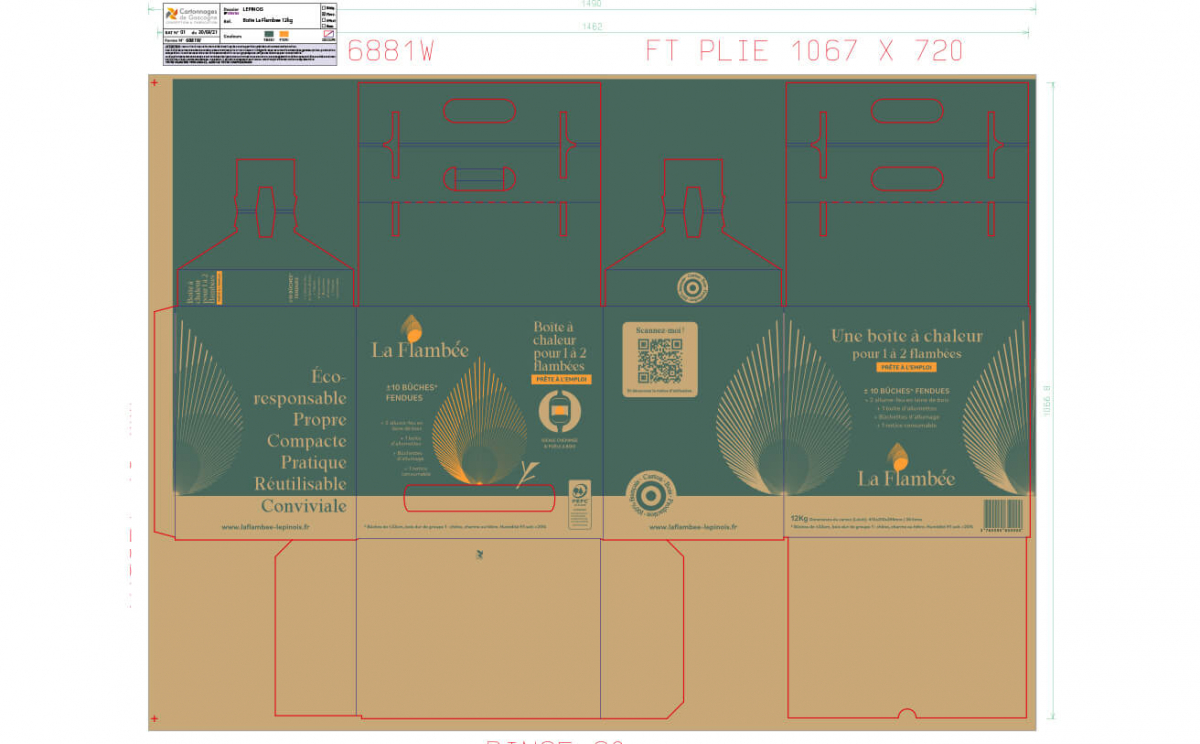Screen dimensions: 1200x744
Task: Click the red '6881W' label
Action: [391, 52]
